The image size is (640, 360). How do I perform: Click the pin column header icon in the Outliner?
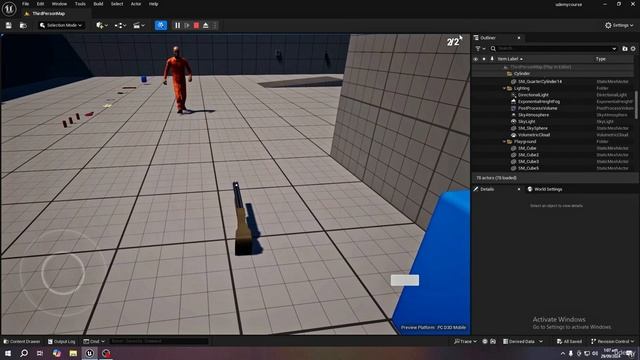[492, 59]
